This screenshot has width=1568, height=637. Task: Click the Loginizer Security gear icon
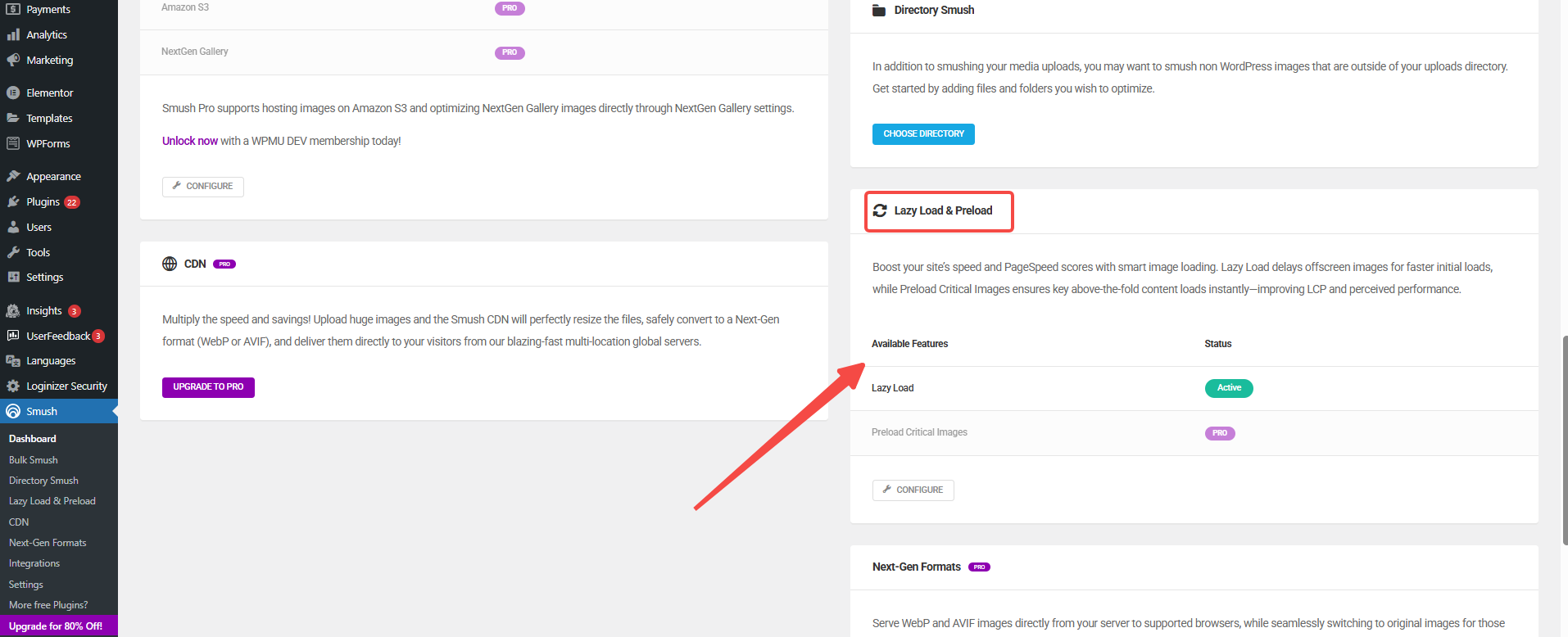pyautogui.click(x=13, y=386)
